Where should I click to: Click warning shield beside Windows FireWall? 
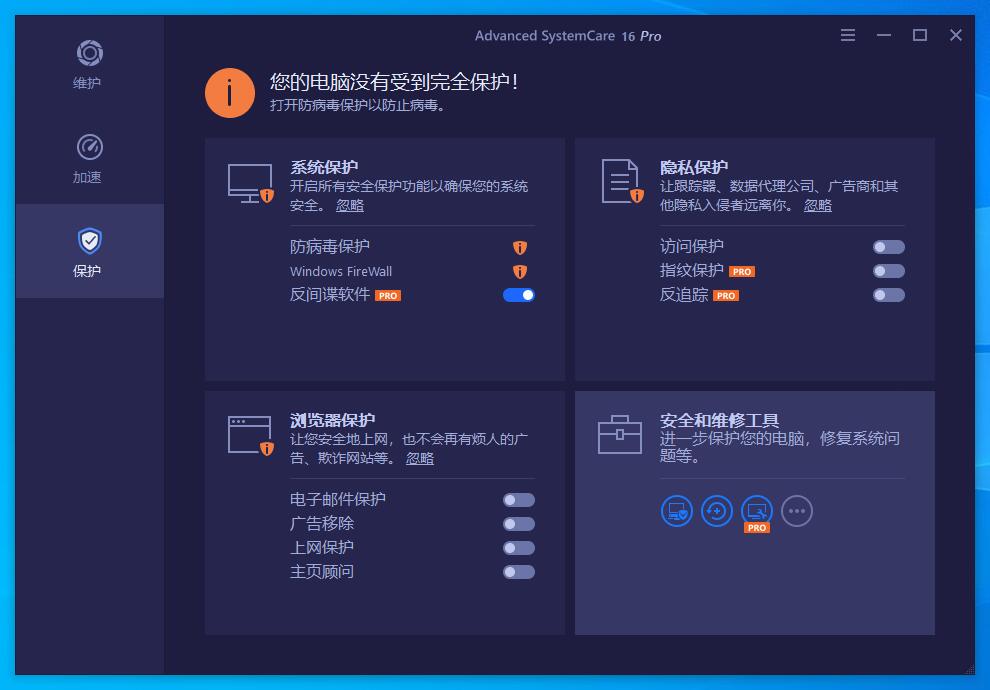click(520, 271)
